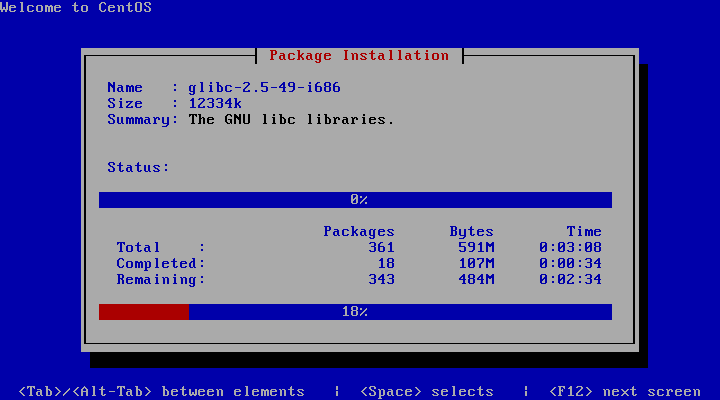Click total packages value 361
This screenshot has width=720, height=400.
click(381, 247)
